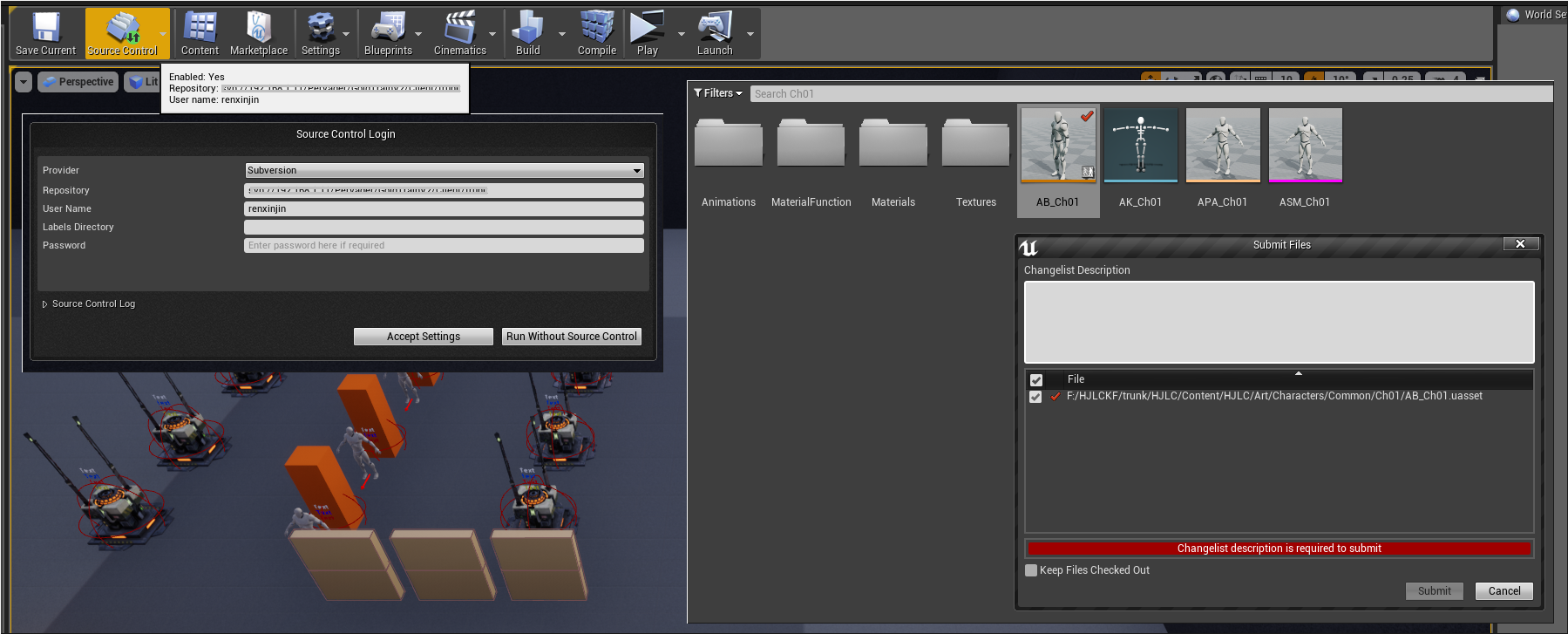1568x634 pixels.
Task: Open the Source Control dropdown arrow
Action: point(163,34)
